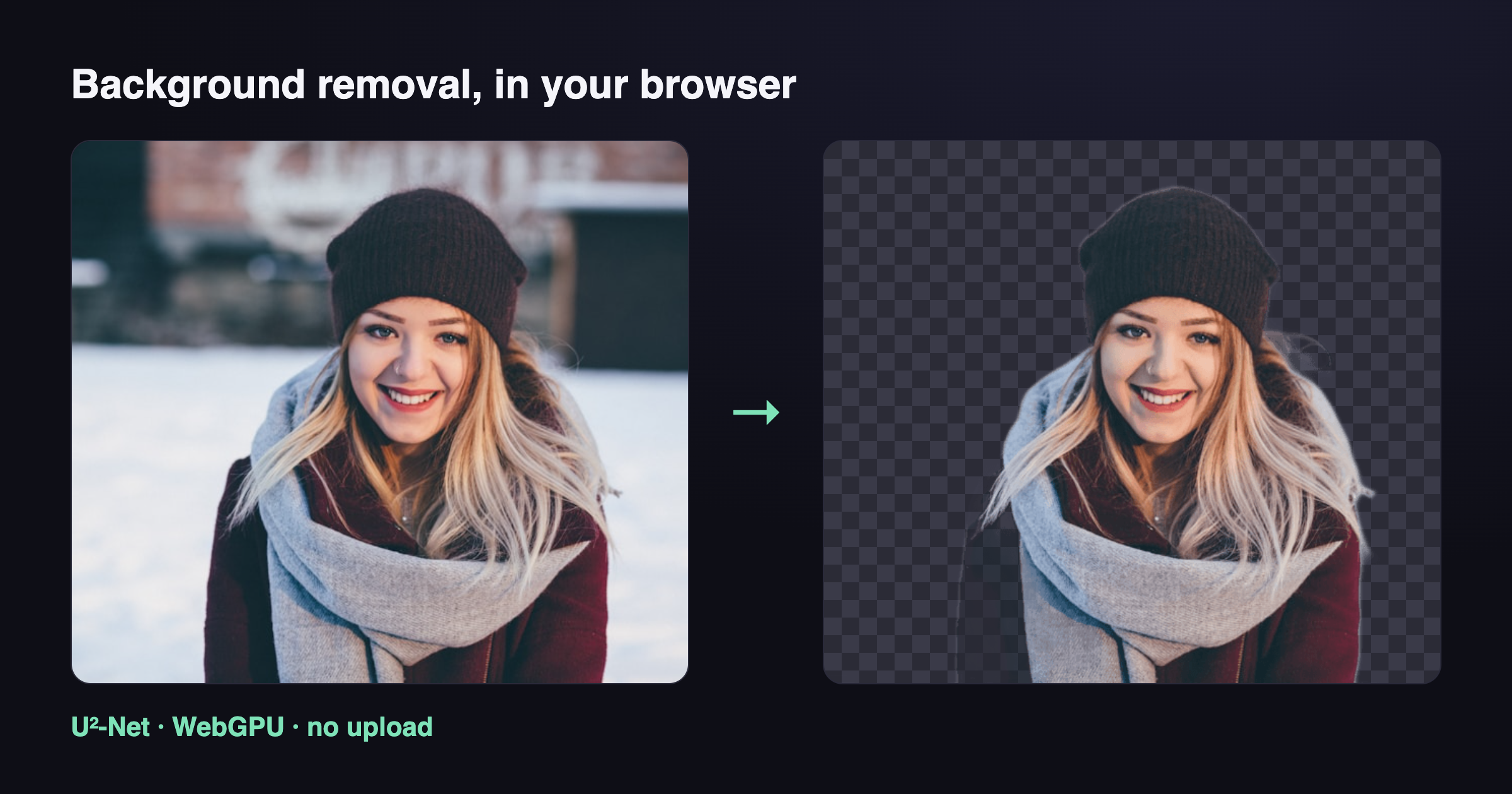Screen dimensions: 1512x794
Task: Click the background-removed result on the checkerboard
Action: [x=1132, y=411]
